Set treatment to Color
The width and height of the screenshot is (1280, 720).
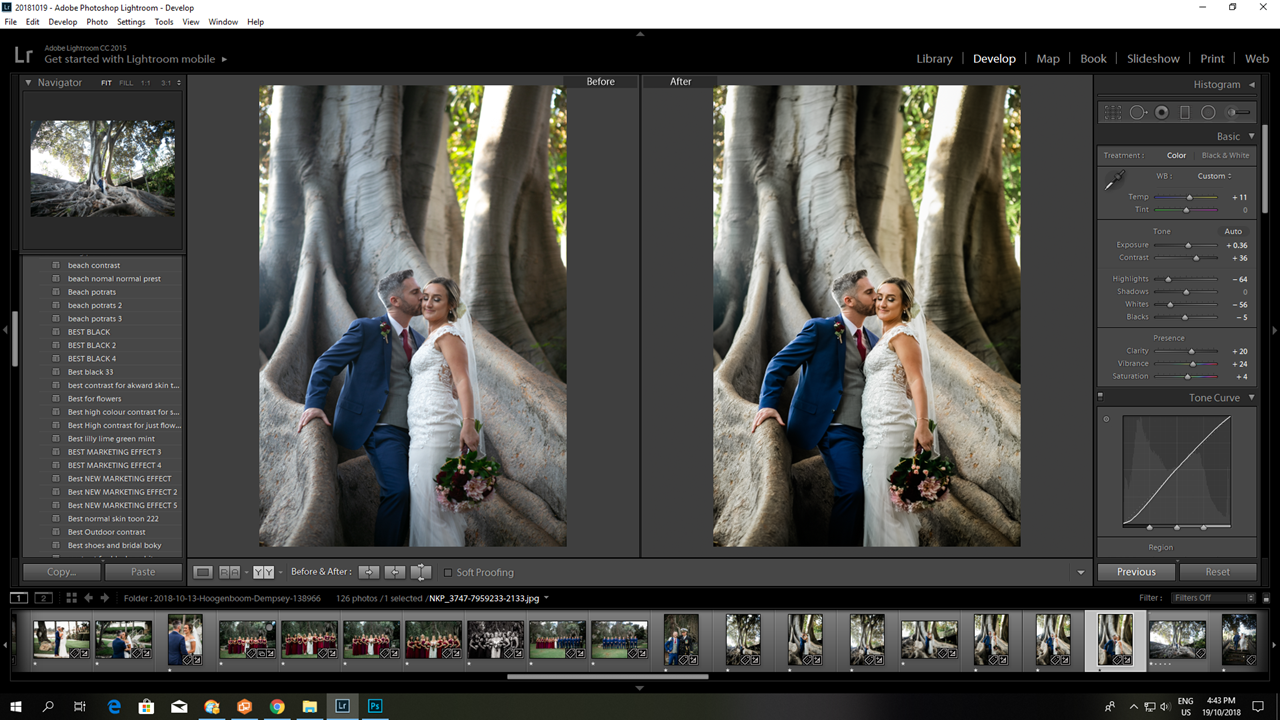pos(1176,155)
